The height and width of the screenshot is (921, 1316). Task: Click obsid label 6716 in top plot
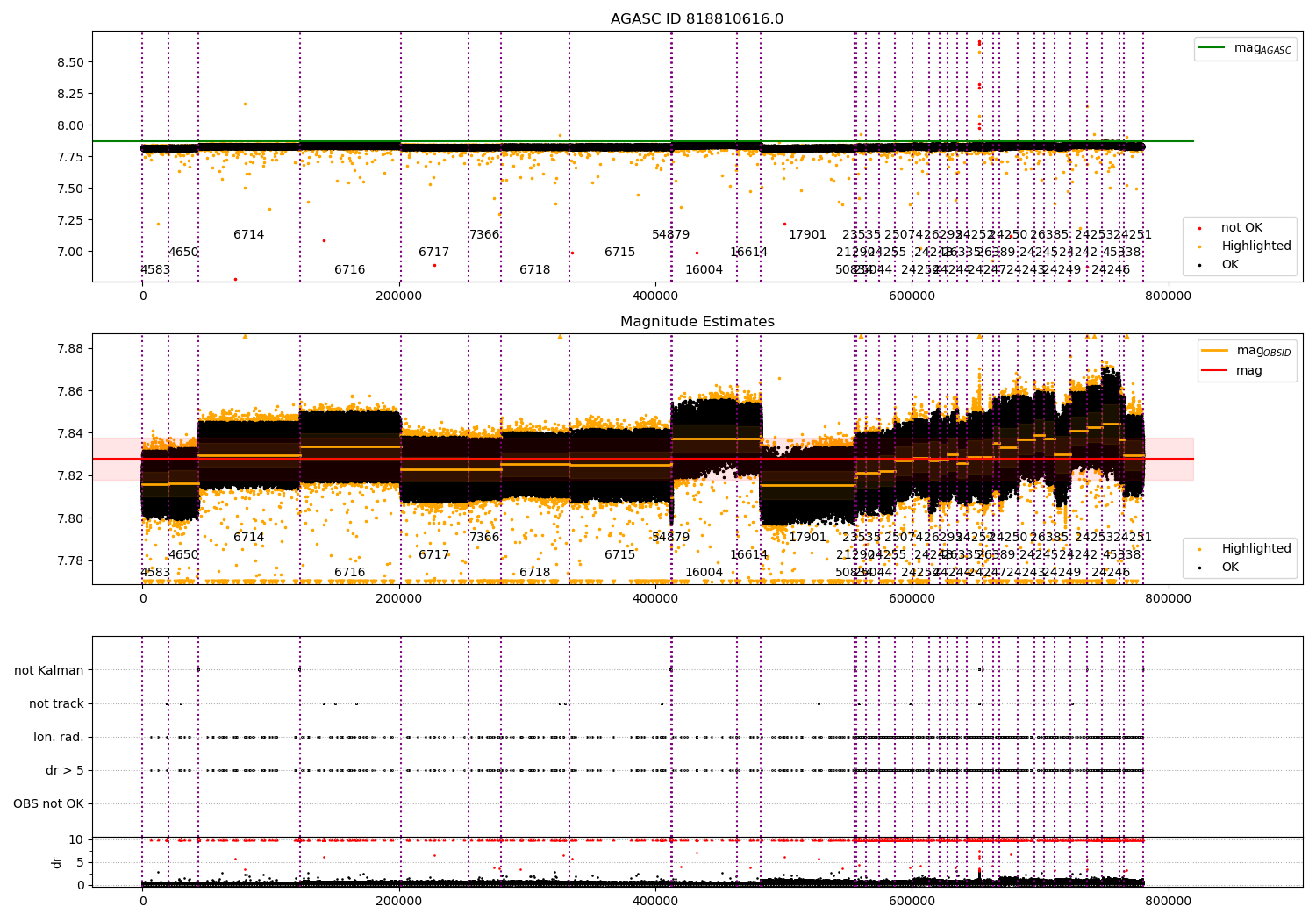point(349,270)
